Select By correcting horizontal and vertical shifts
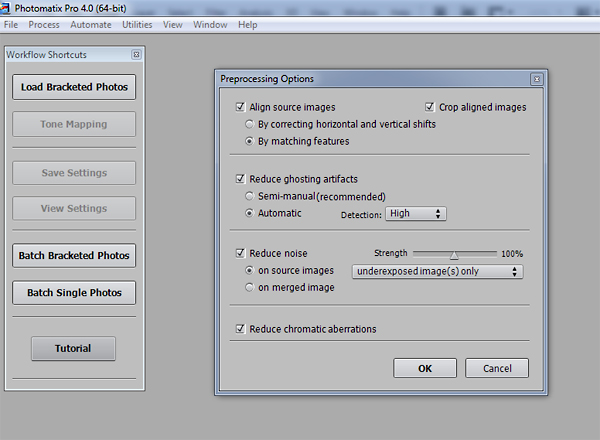Image resolution: width=600 pixels, height=440 pixels. (x=249, y=124)
